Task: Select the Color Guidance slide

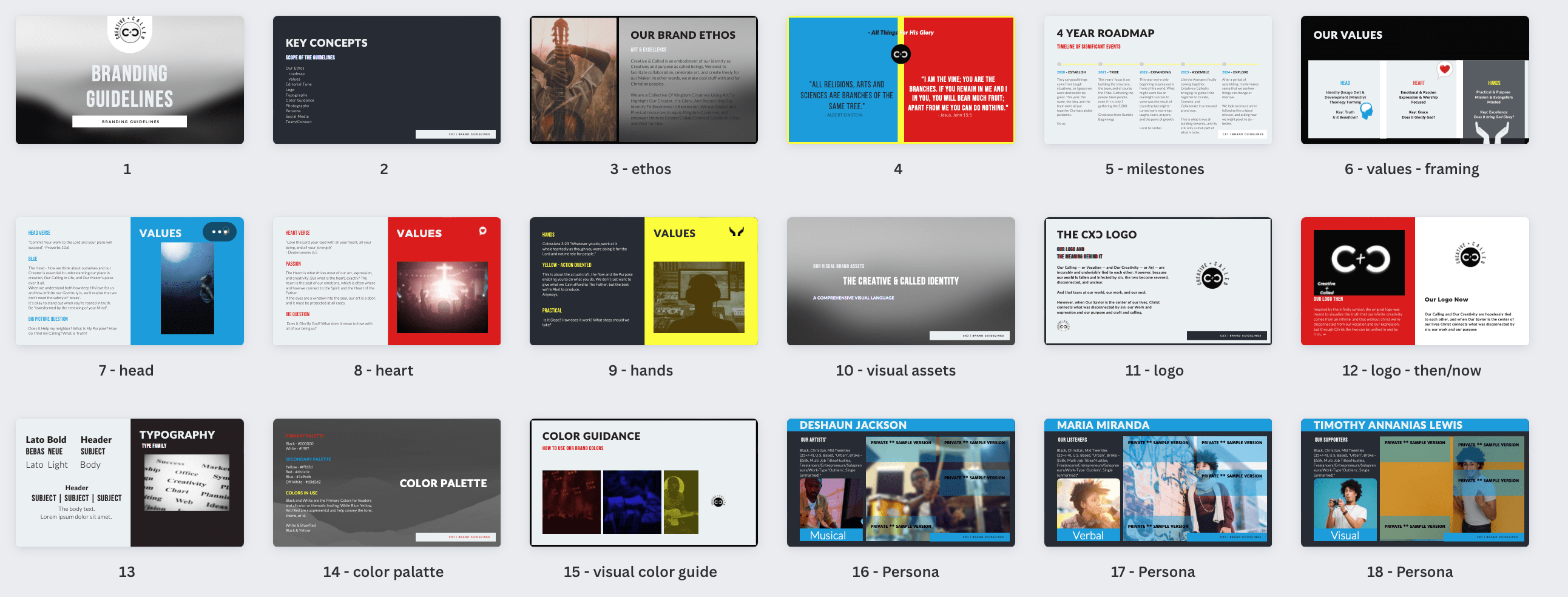Action: (x=643, y=482)
